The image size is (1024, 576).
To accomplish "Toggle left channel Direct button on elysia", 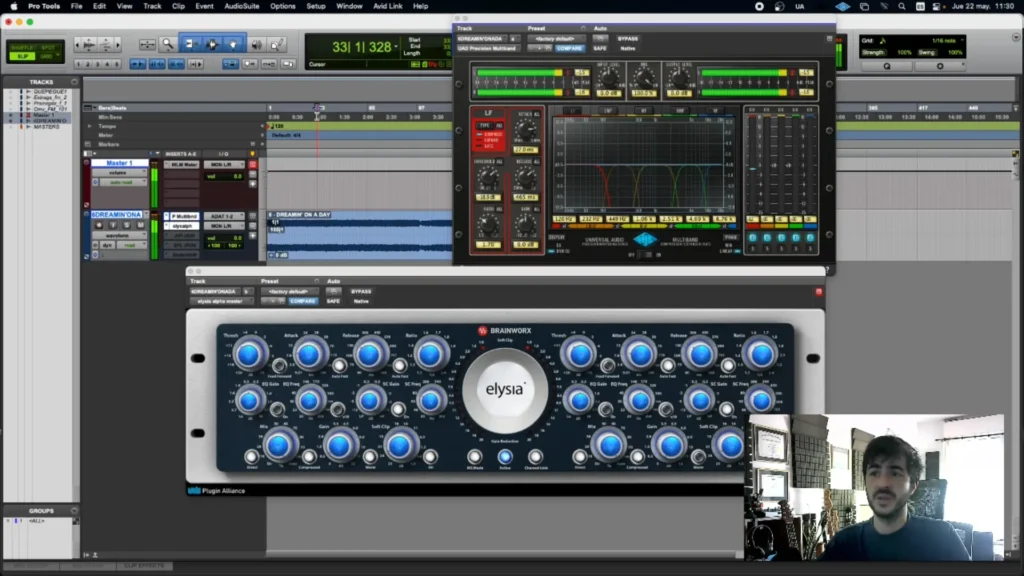I will [x=251, y=456].
